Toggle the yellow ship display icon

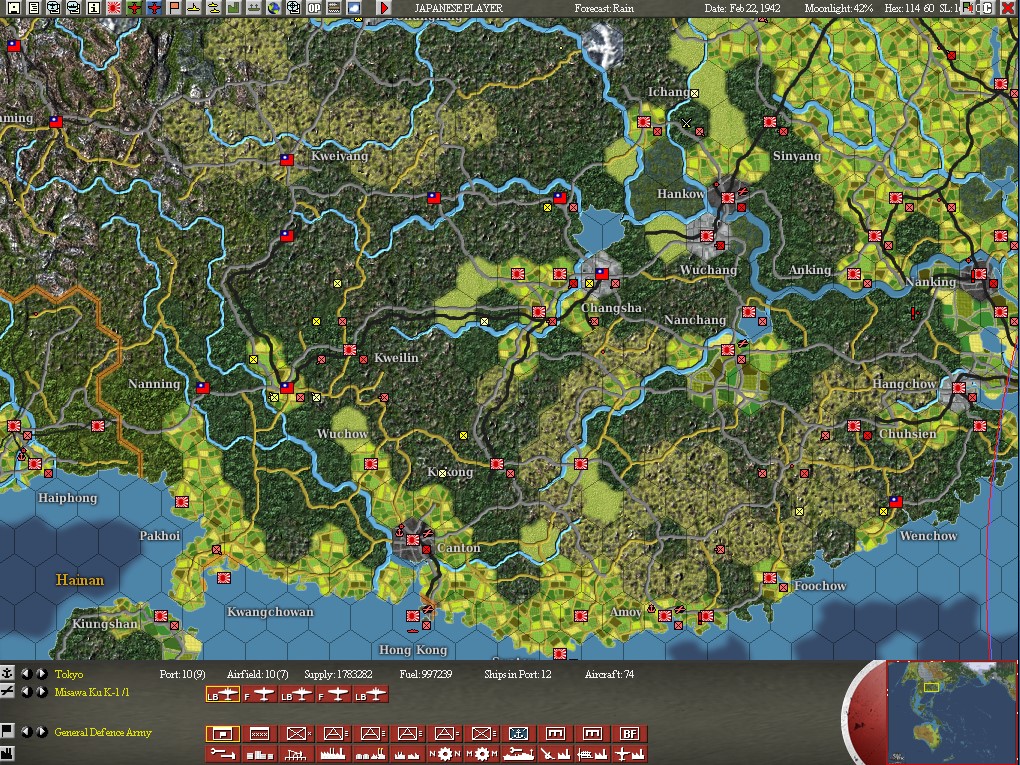(x=193, y=8)
